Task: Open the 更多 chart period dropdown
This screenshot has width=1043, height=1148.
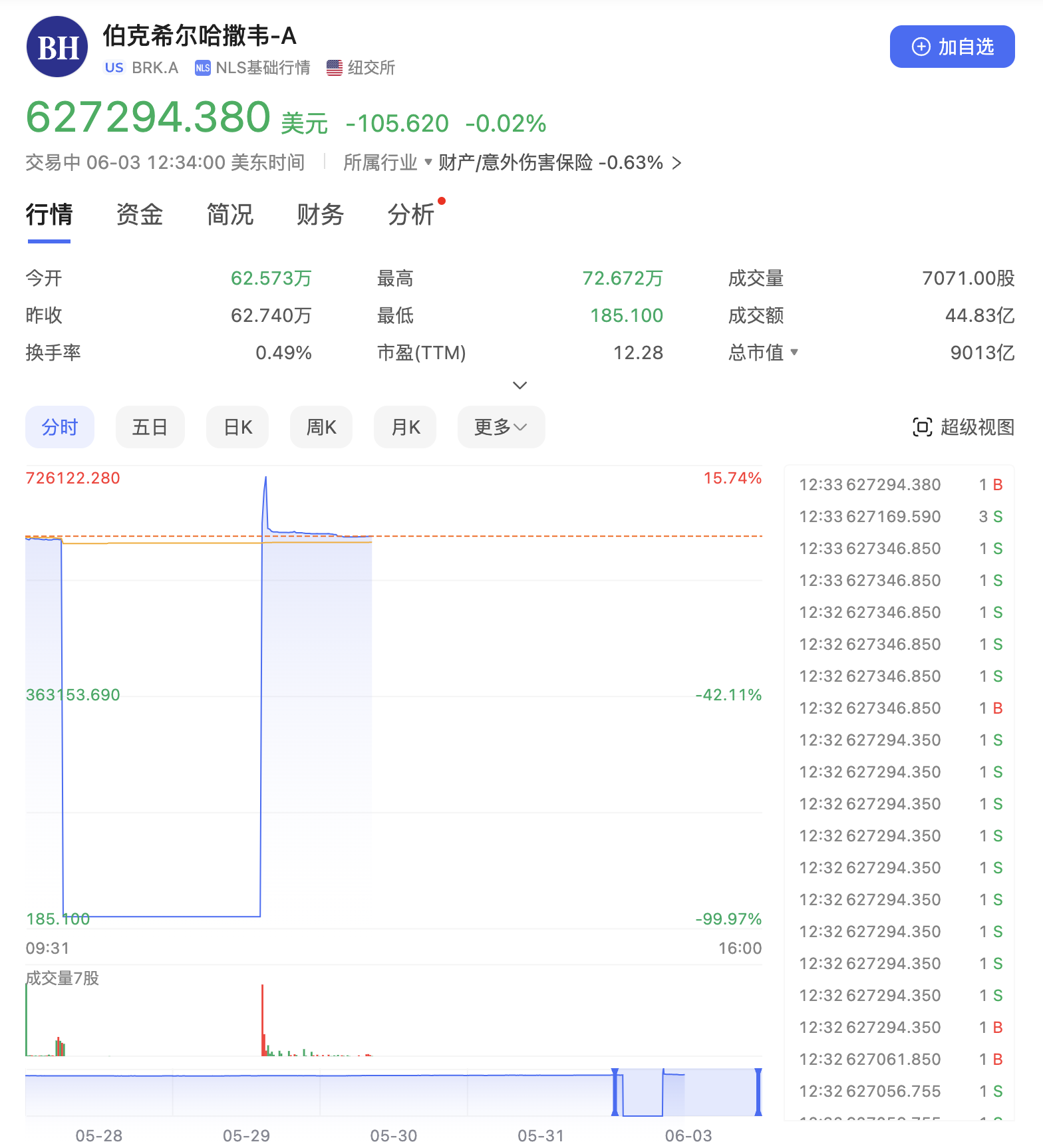Action: 501,427
